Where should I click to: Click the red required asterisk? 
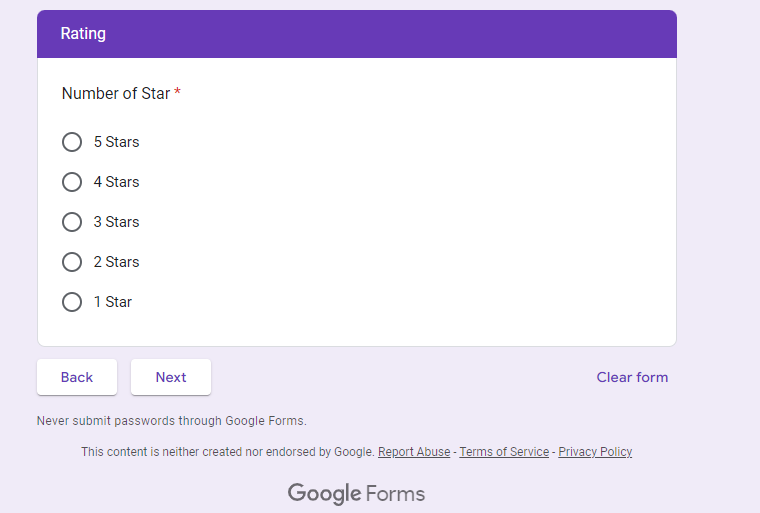(x=178, y=93)
